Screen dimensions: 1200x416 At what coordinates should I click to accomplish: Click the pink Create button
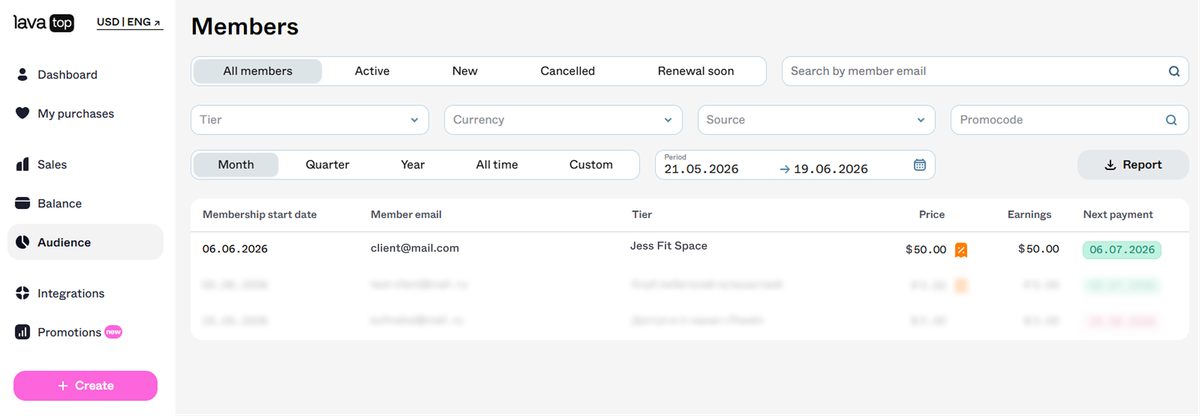coord(85,386)
